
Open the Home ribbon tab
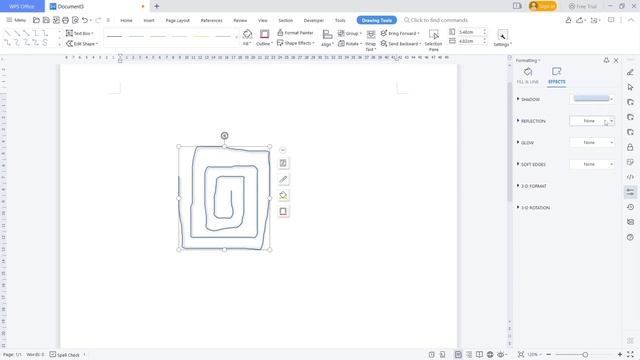pyautogui.click(x=126, y=20)
